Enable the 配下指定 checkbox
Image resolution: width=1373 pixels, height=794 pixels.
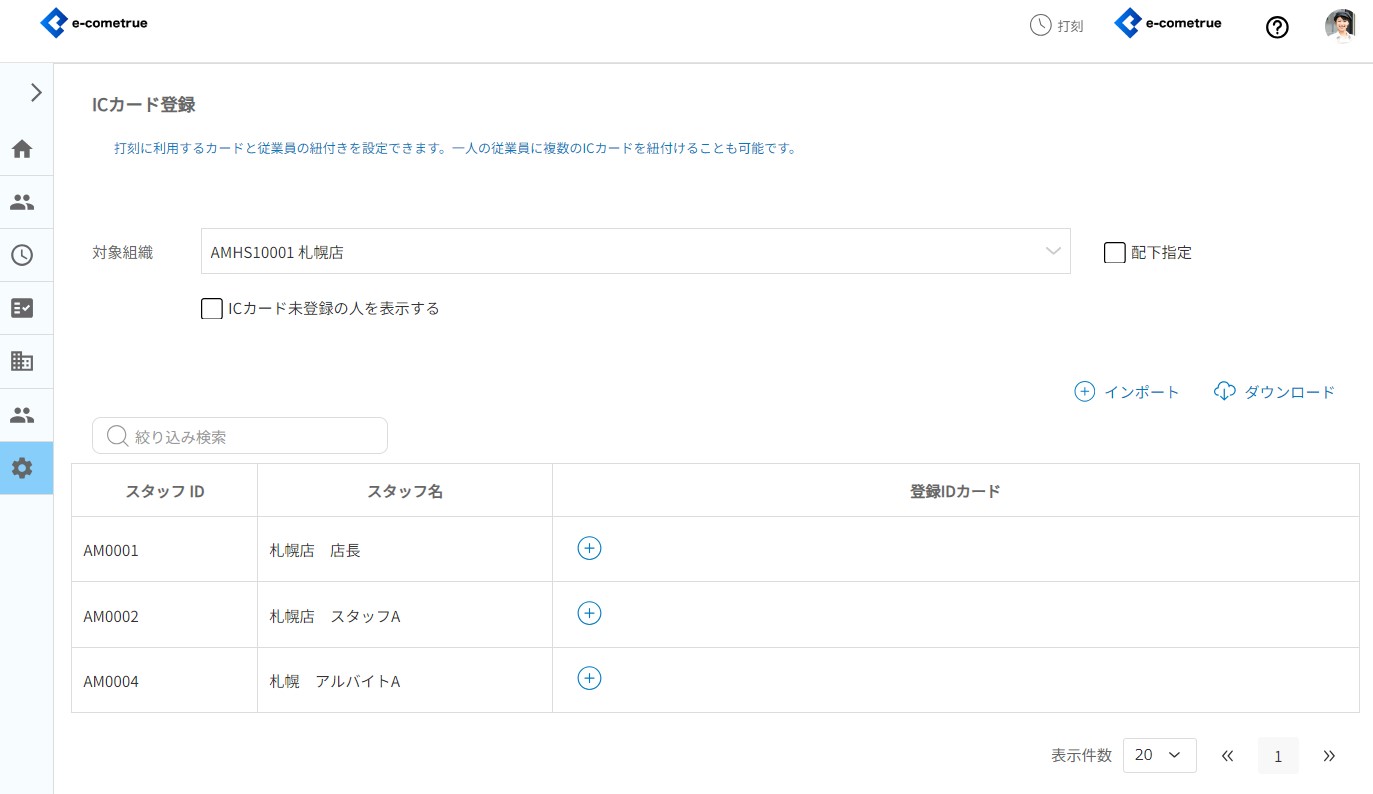tap(1114, 252)
